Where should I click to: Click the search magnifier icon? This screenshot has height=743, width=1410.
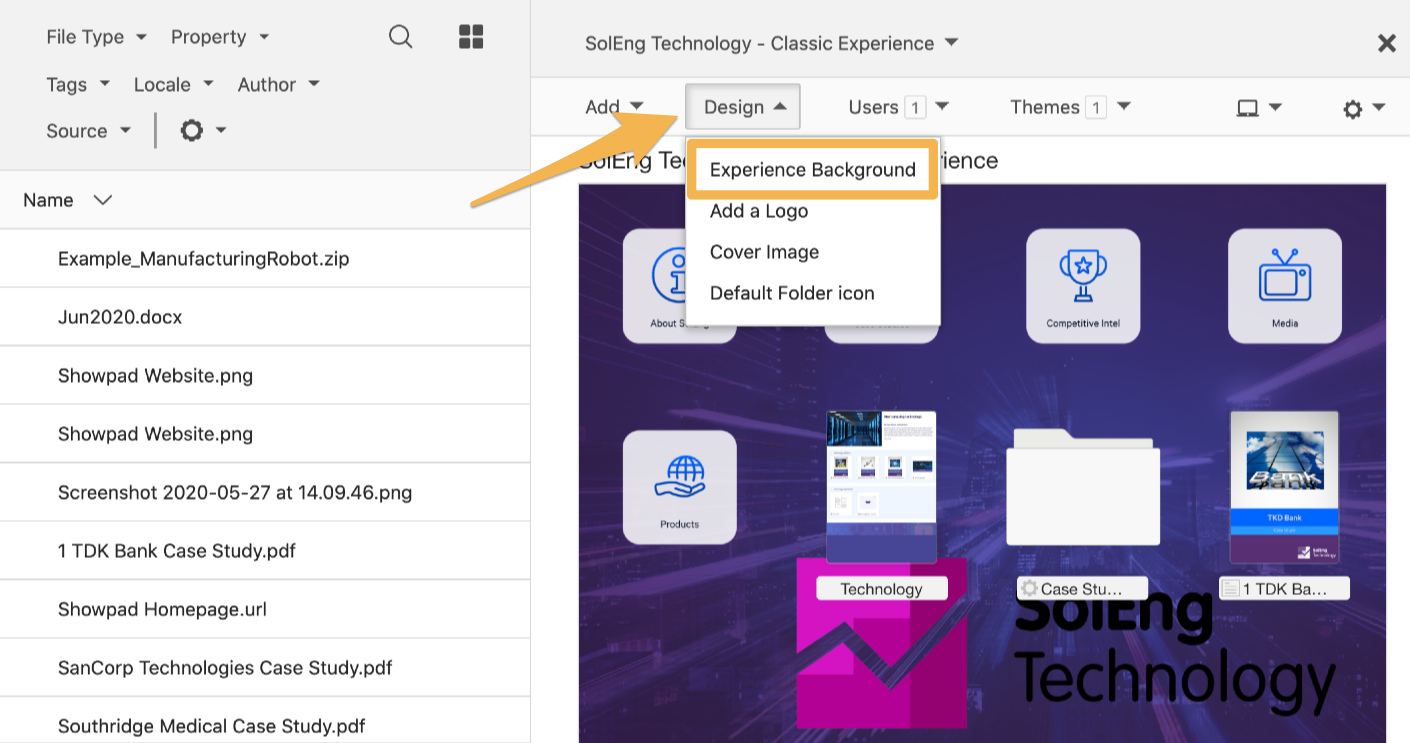pyautogui.click(x=400, y=37)
